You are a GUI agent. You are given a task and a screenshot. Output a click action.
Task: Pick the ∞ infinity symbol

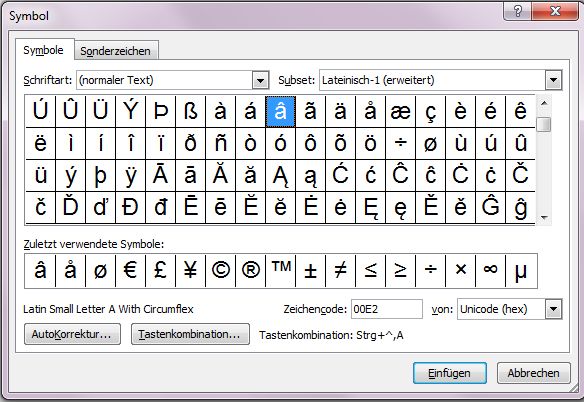491,270
